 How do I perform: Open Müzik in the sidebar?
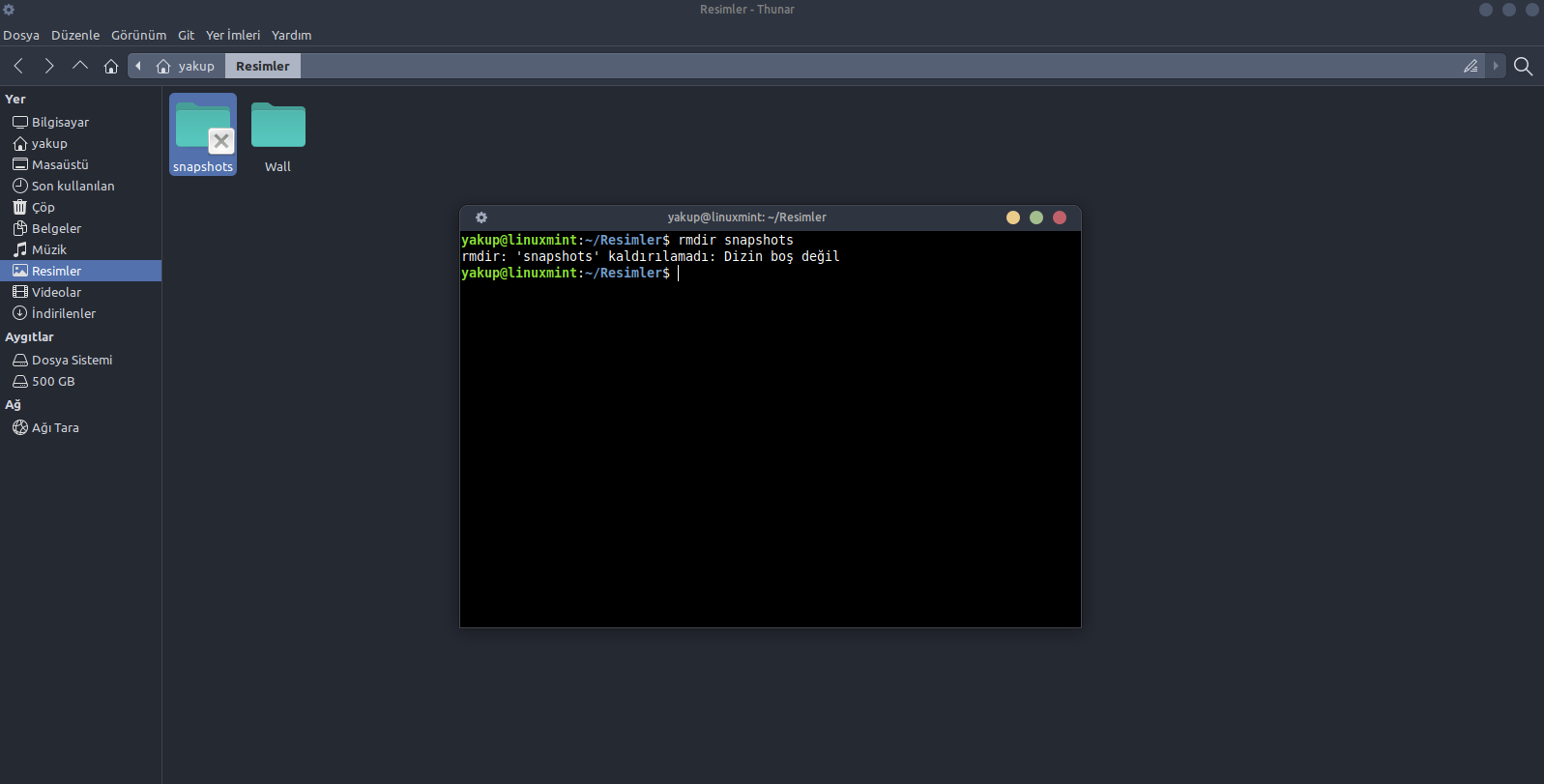coord(80,249)
